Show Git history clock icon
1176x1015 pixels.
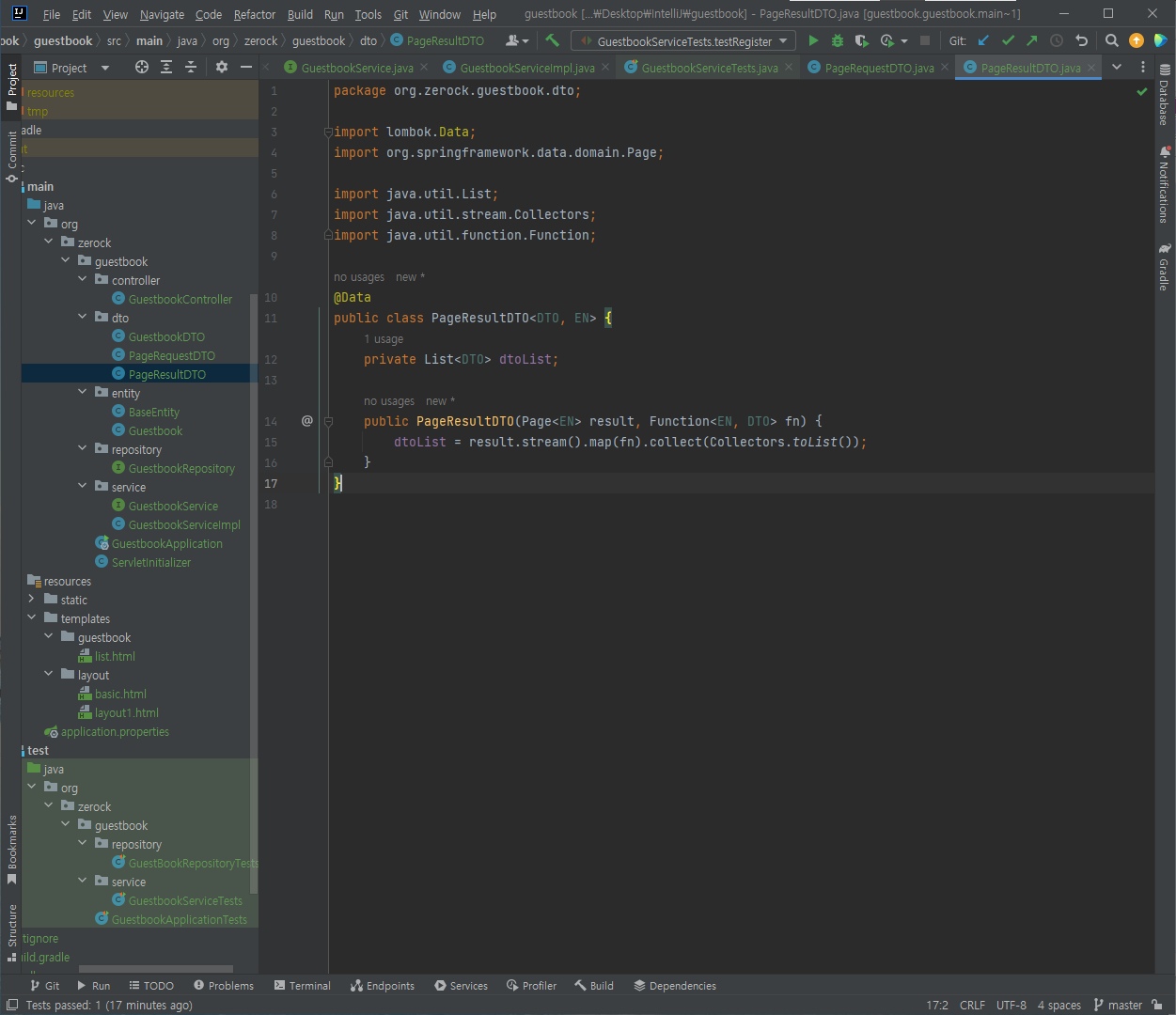point(1057,40)
